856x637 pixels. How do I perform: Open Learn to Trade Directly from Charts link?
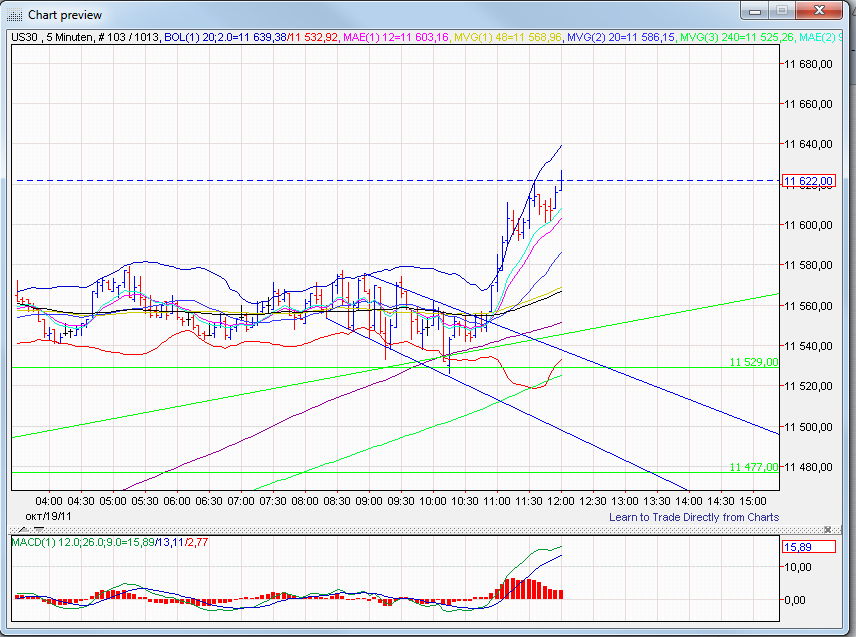click(694, 517)
